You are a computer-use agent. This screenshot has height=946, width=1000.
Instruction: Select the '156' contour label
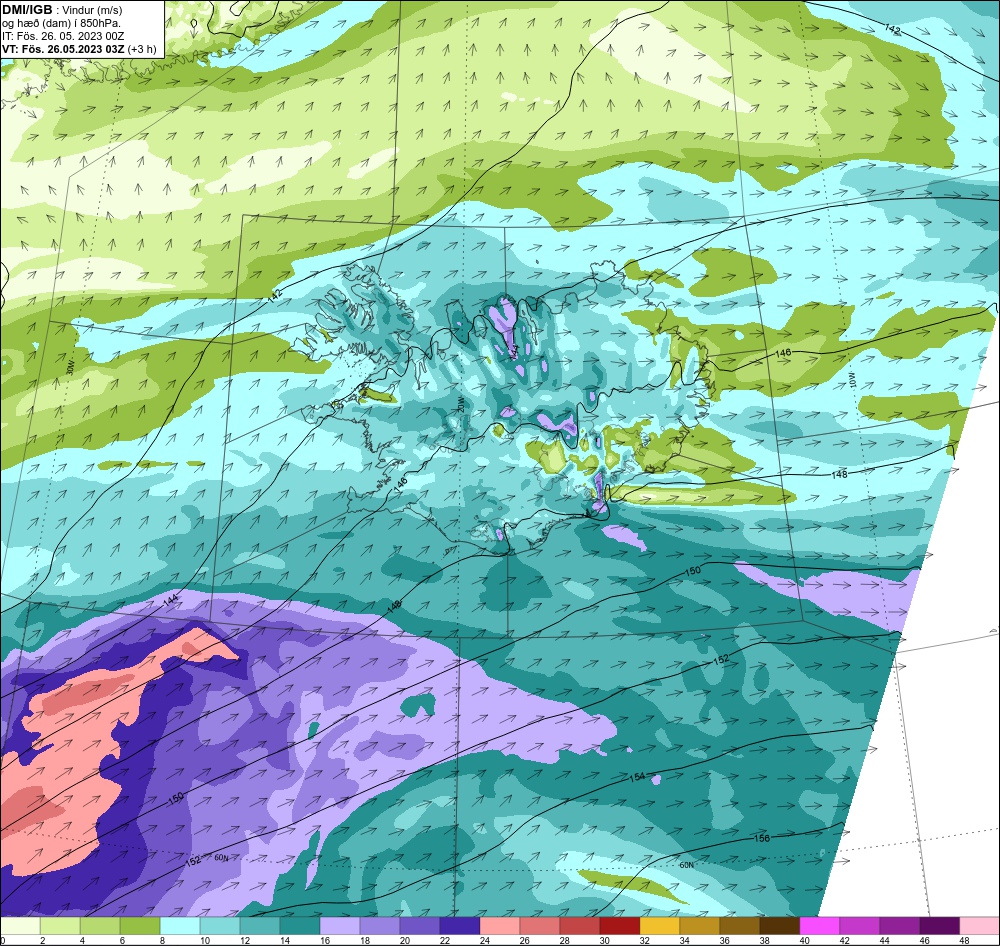(x=761, y=838)
